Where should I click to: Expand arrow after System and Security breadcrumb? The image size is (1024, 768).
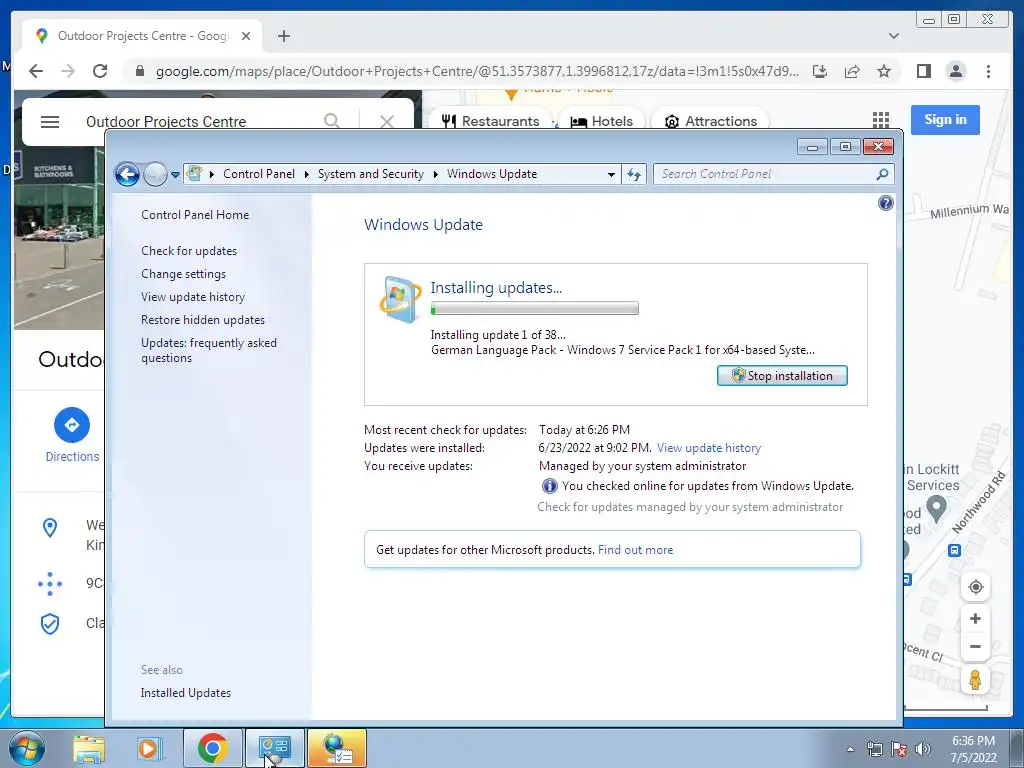click(x=436, y=174)
